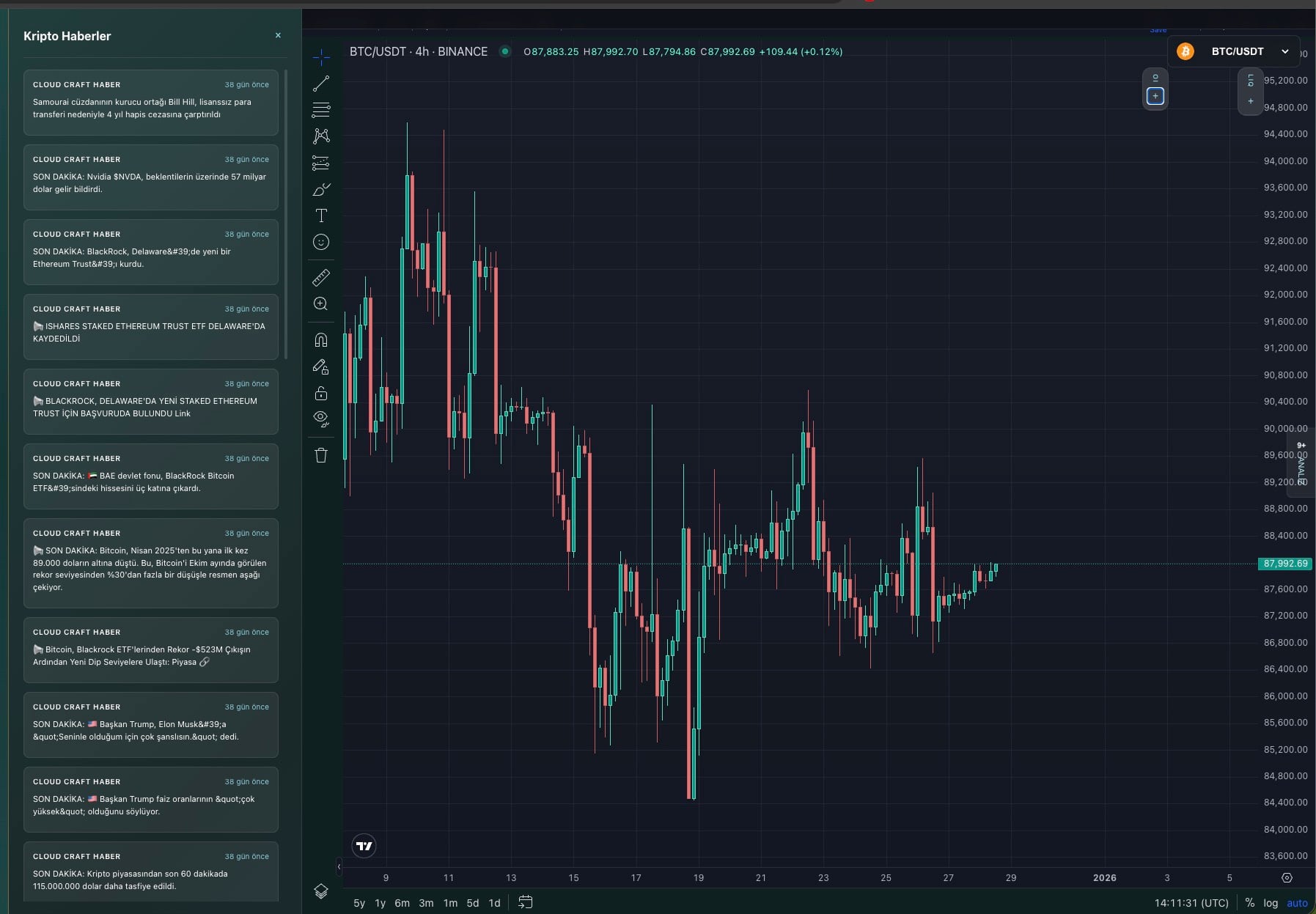Toggle magnet mode for drawings
This screenshot has height=914, width=1316.
click(x=321, y=340)
